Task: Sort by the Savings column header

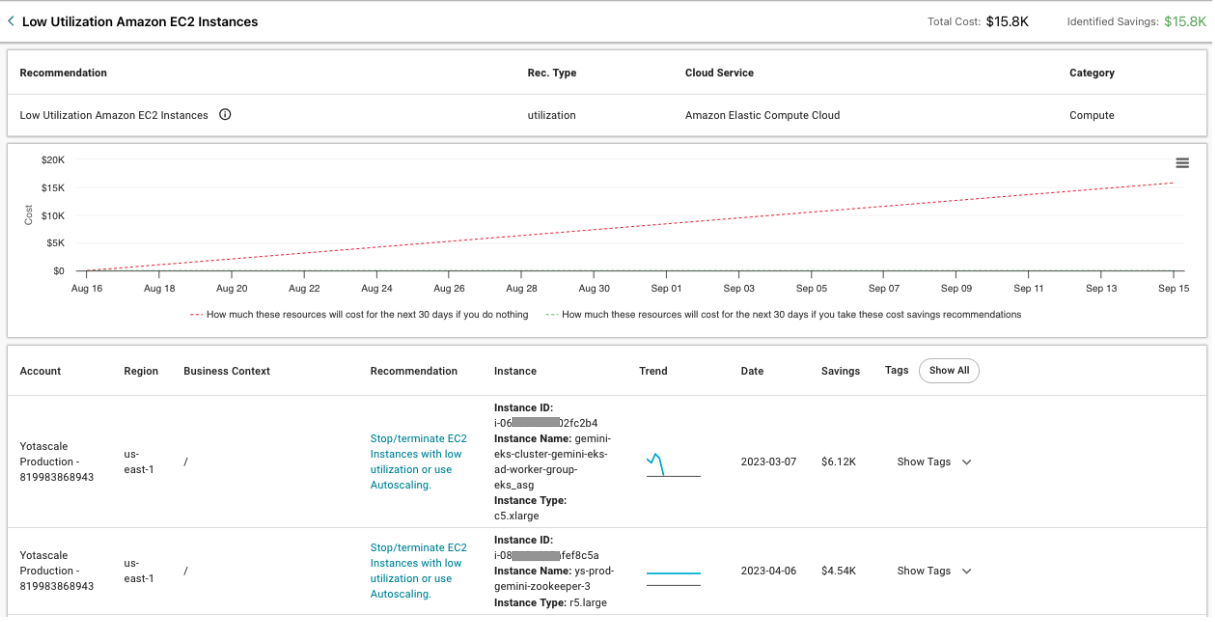Action: (840, 371)
